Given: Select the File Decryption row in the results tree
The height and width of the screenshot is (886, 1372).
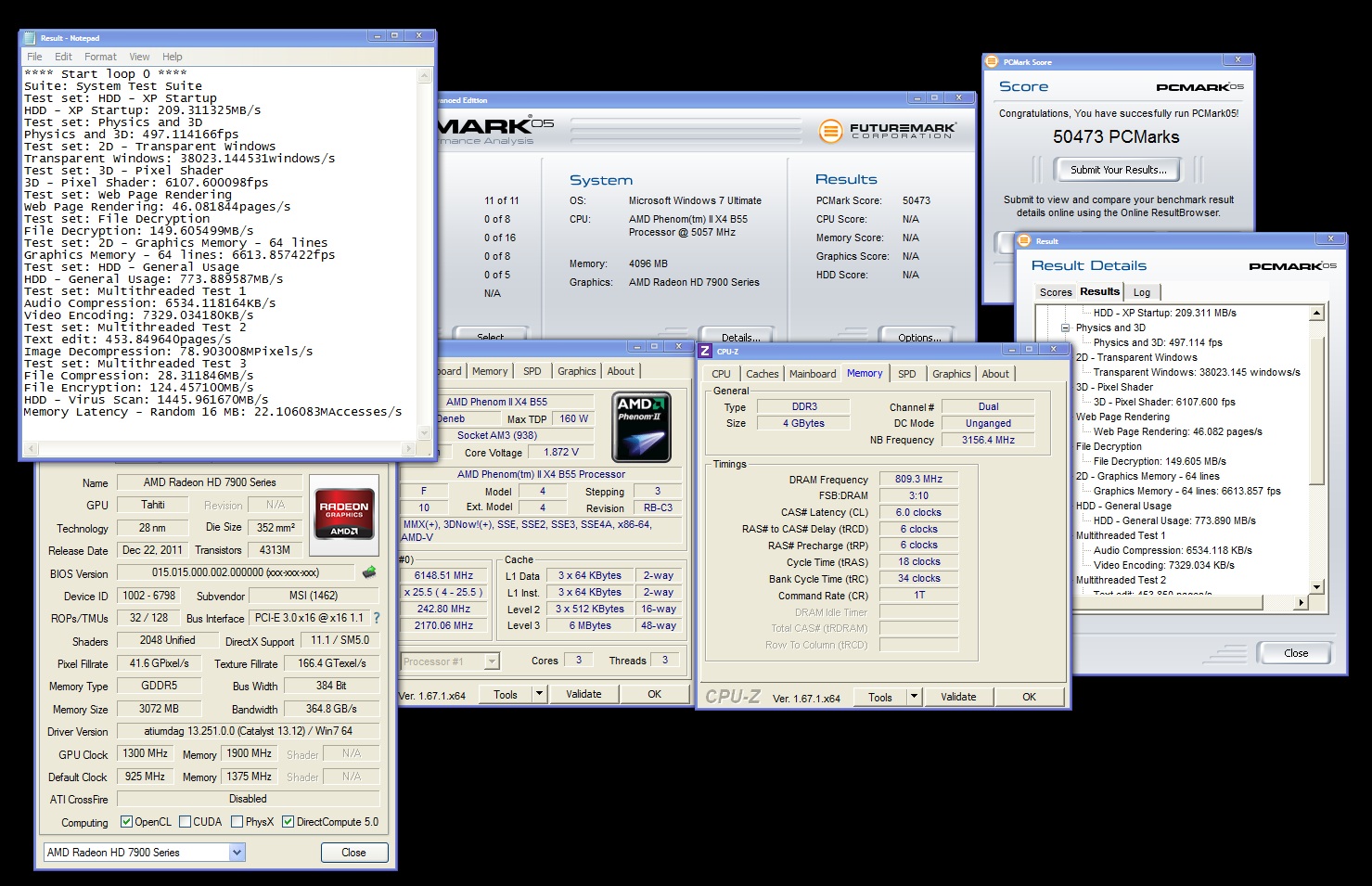Looking at the screenshot, I should [1109, 446].
